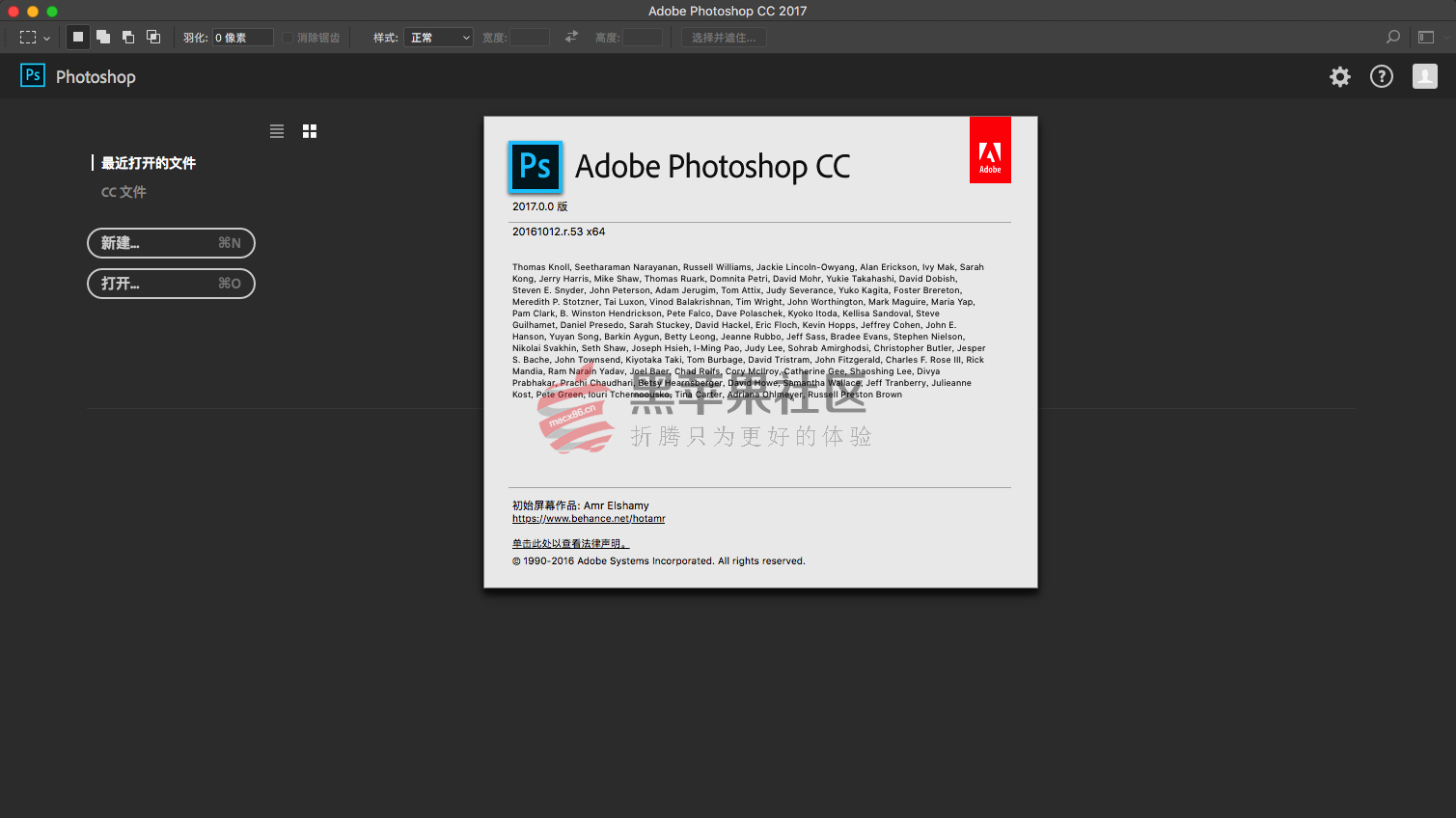Select the Add to selection icon
This screenshot has width=1456, height=818.
pos(103,37)
